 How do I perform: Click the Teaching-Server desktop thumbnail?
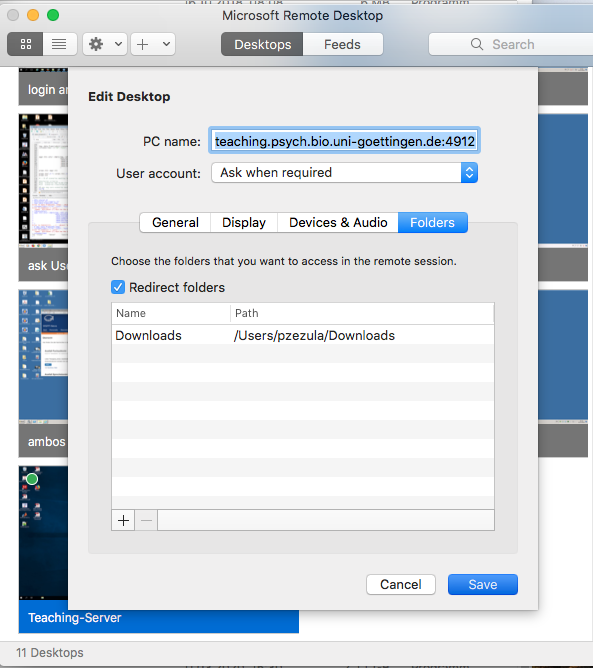point(43,533)
